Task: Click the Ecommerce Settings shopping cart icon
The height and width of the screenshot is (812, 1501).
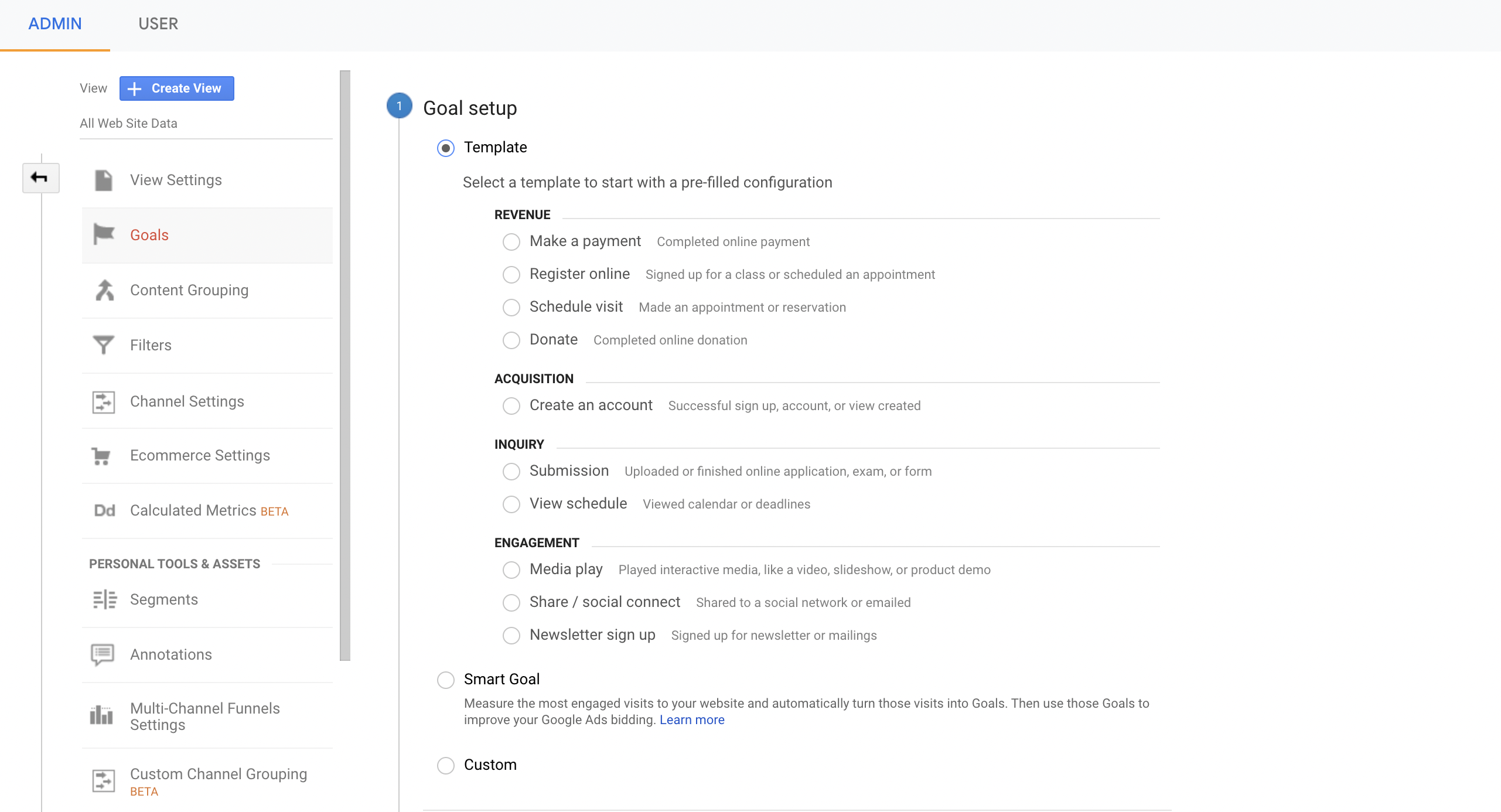Action: click(x=104, y=456)
